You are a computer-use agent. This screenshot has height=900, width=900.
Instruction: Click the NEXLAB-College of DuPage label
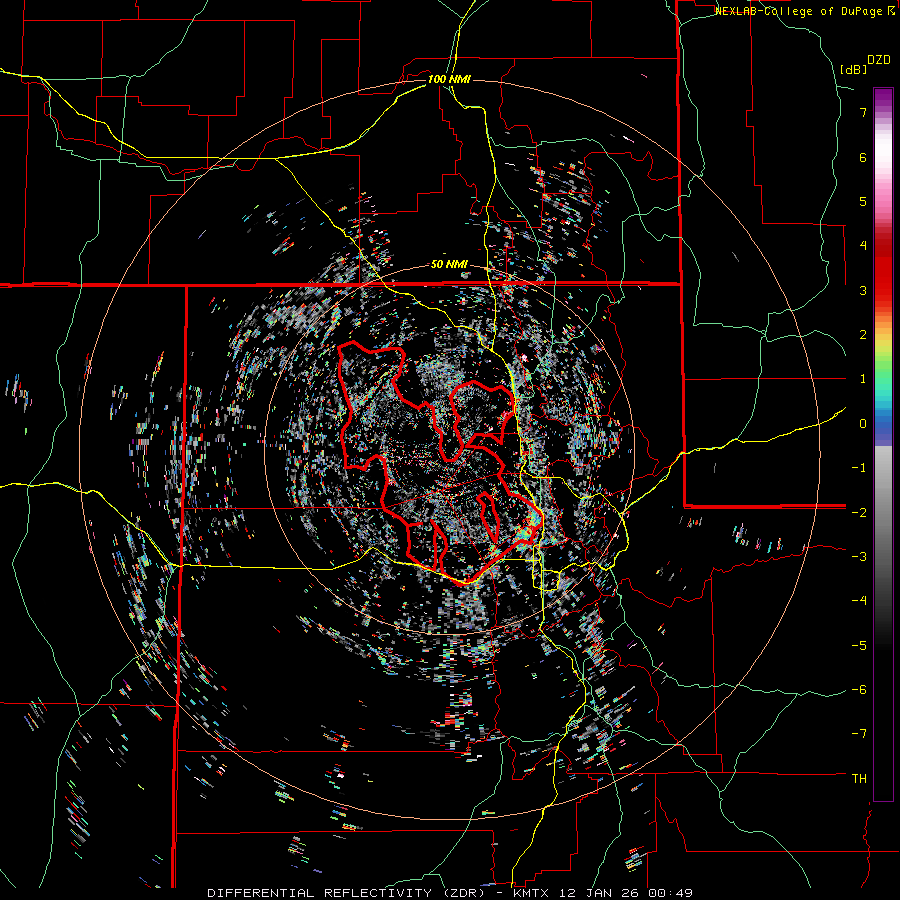[800, 11]
